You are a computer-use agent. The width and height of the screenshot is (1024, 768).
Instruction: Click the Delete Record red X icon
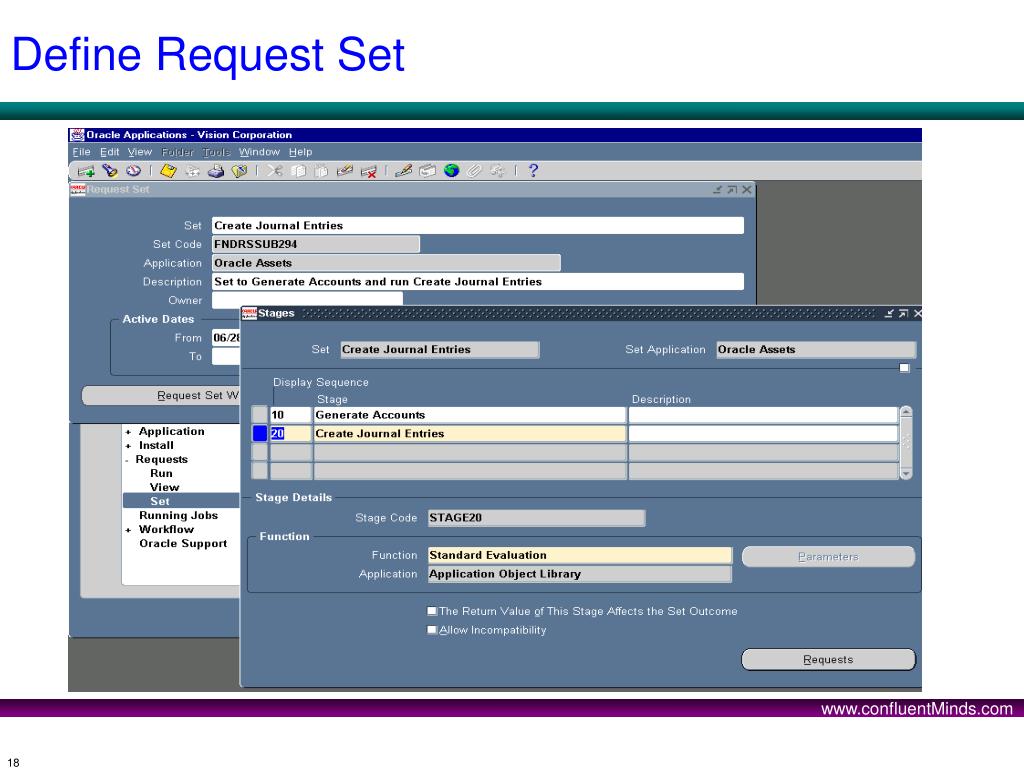(368, 171)
